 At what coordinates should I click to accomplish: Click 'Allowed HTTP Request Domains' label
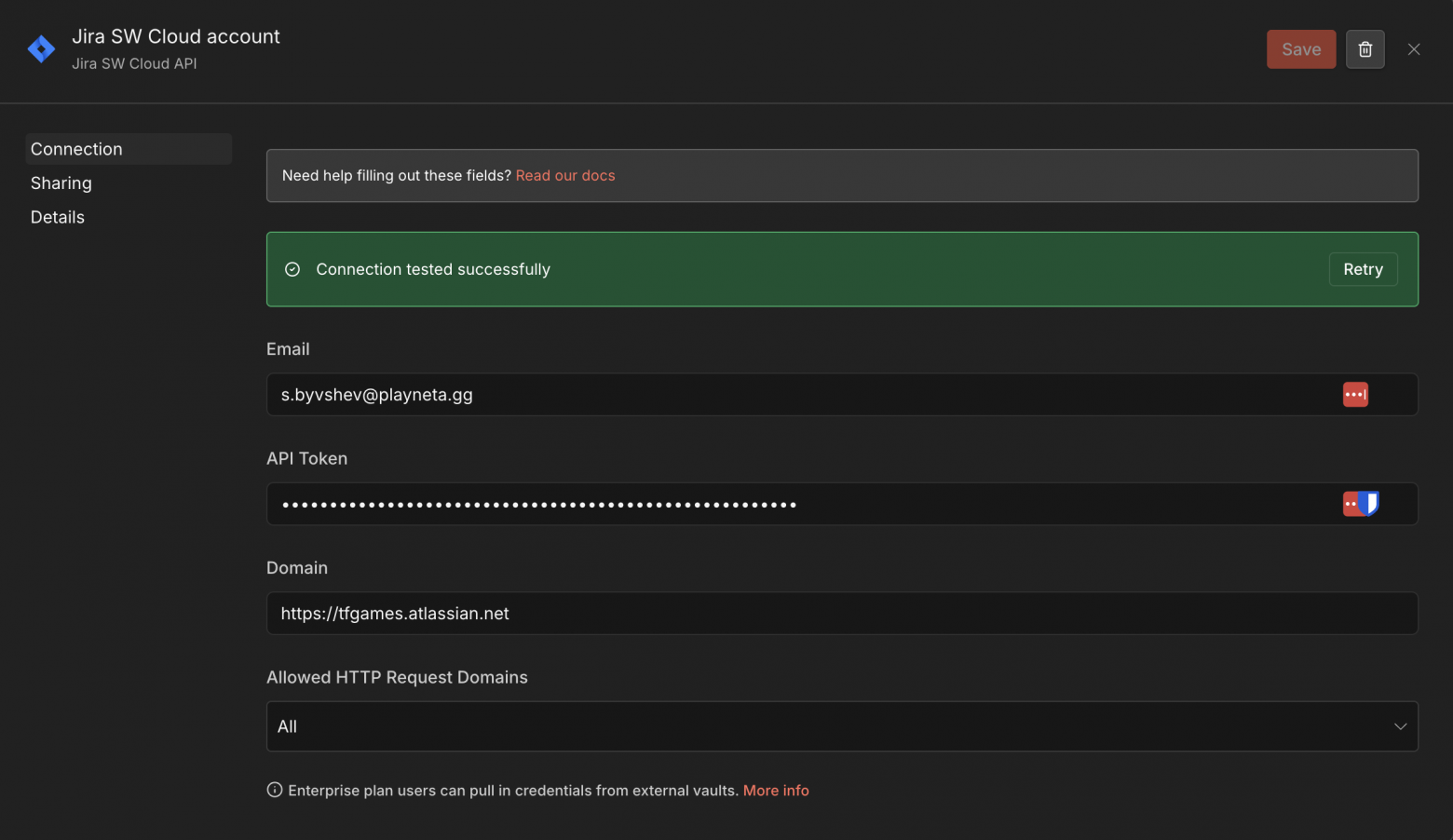pos(397,677)
